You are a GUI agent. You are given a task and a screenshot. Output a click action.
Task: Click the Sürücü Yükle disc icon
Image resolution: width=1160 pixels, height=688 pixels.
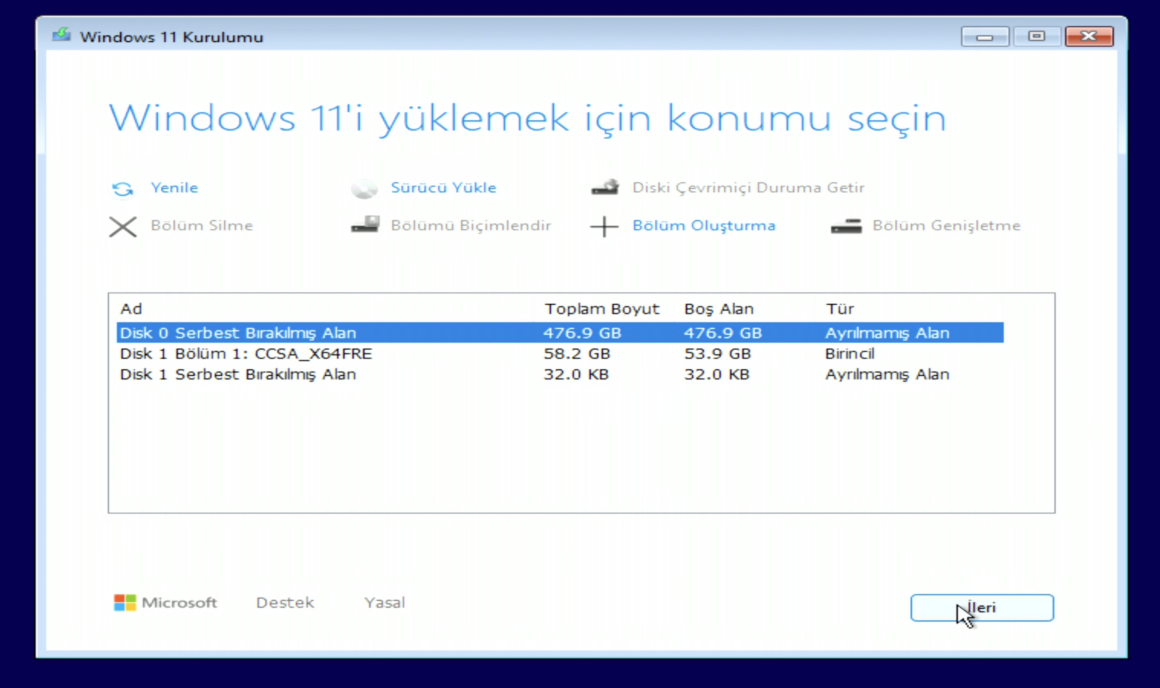coord(364,189)
